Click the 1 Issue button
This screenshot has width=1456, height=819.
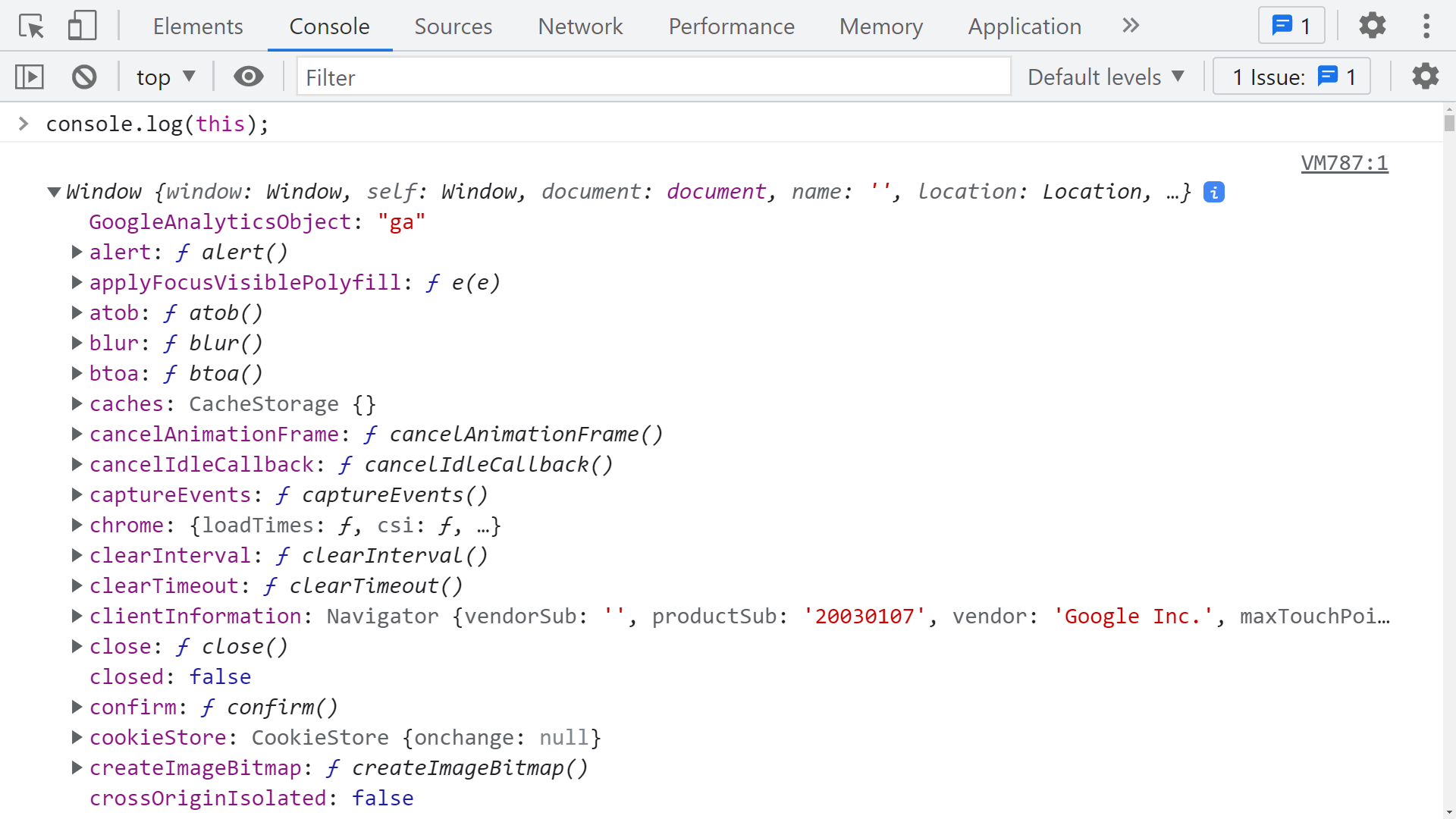[x=1291, y=77]
